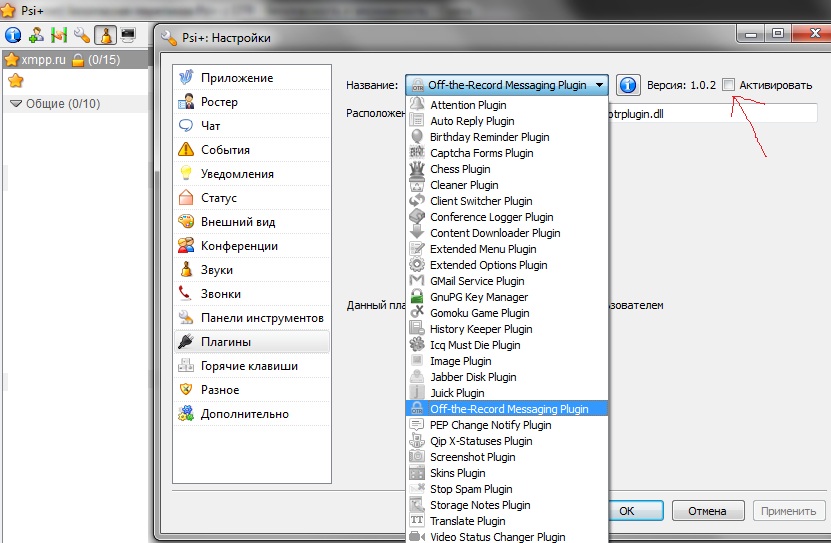Toggle the highlighted figure icon in Psi+ toolbar
This screenshot has height=543, width=831.
click(105, 35)
